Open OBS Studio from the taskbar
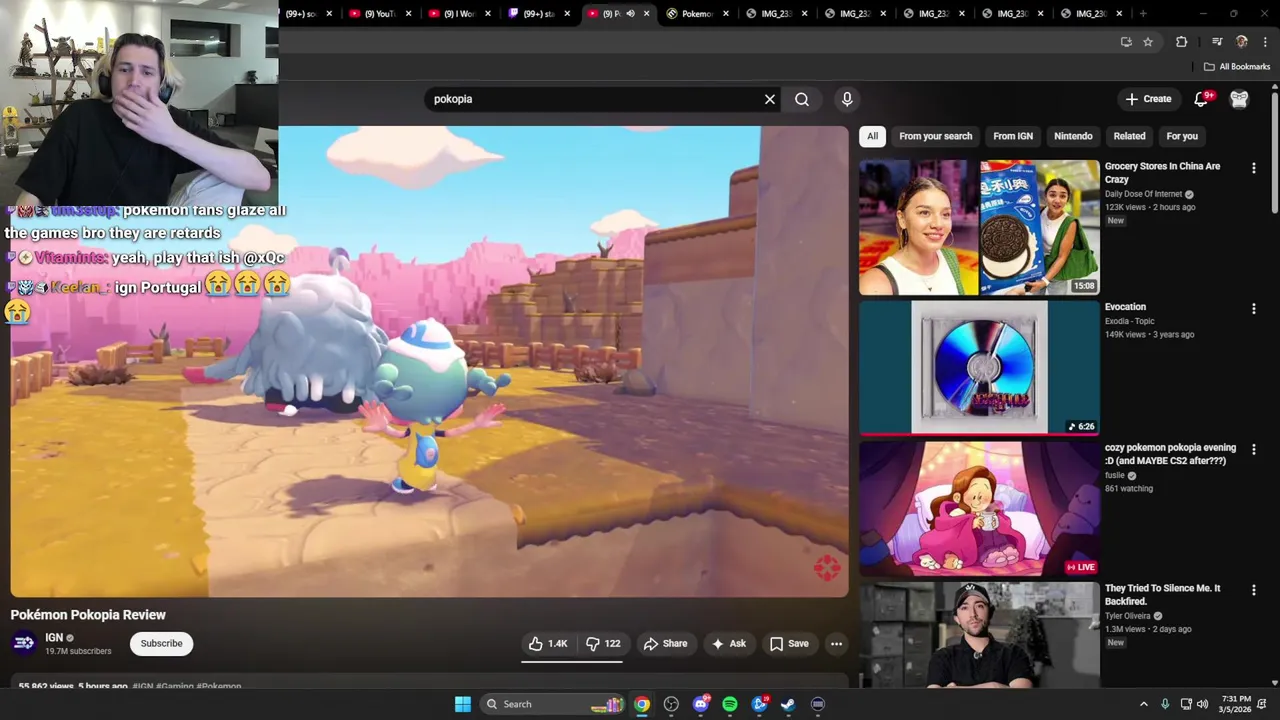This screenshot has width=1280, height=720. pyautogui.click(x=671, y=704)
